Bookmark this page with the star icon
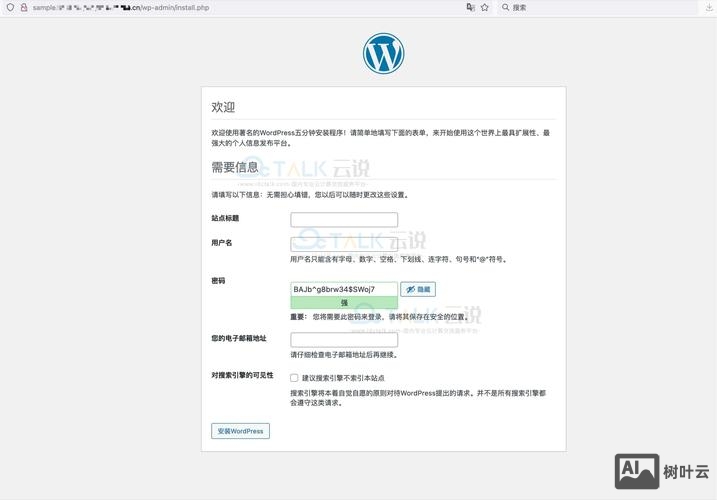Image resolution: width=717 pixels, height=500 pixels. (x=485, y=7)
